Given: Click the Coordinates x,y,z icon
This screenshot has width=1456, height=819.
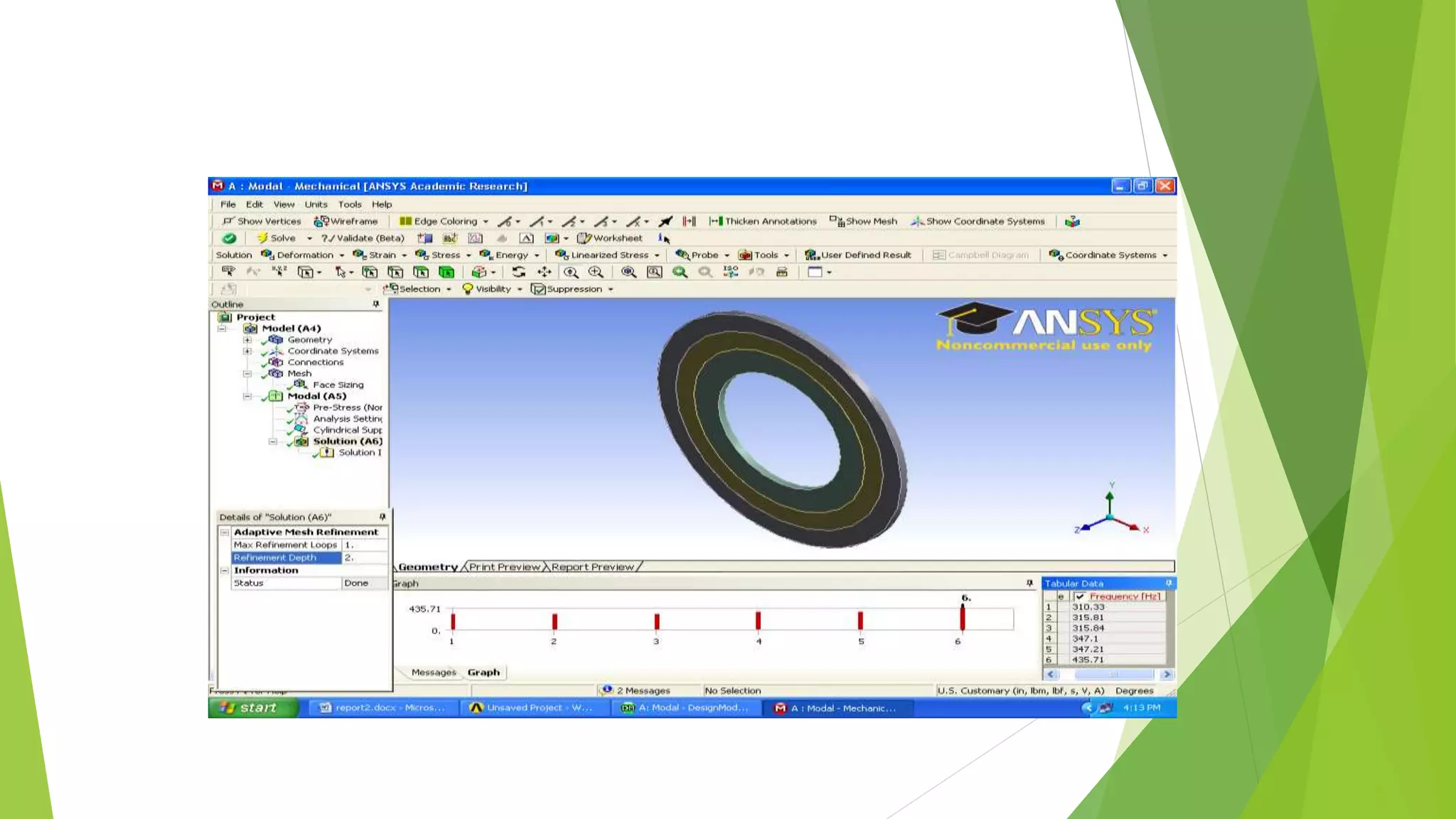Looking at the screenshot, I should coord(279,272).
